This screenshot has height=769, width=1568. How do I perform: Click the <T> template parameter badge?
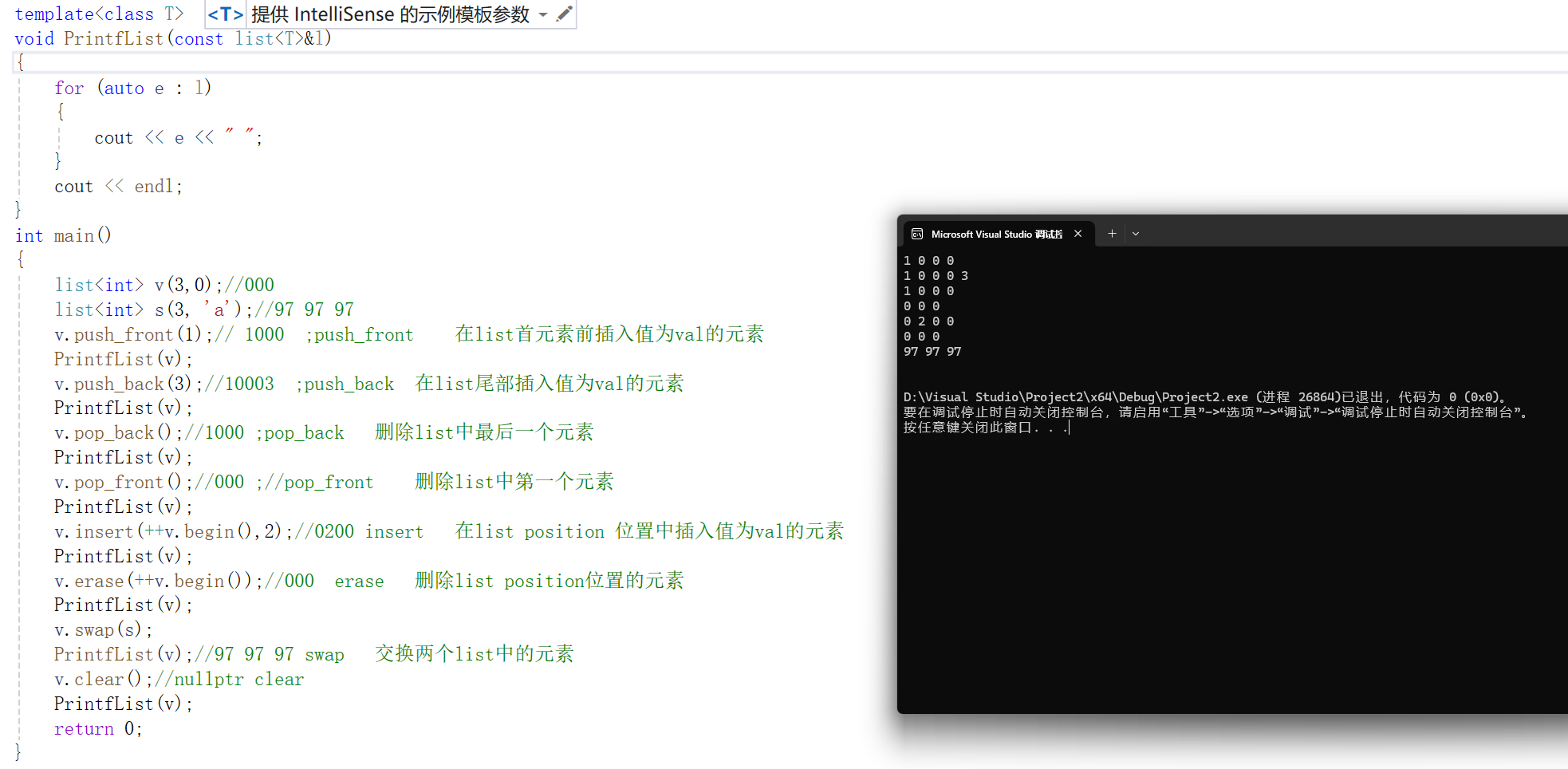226,14
